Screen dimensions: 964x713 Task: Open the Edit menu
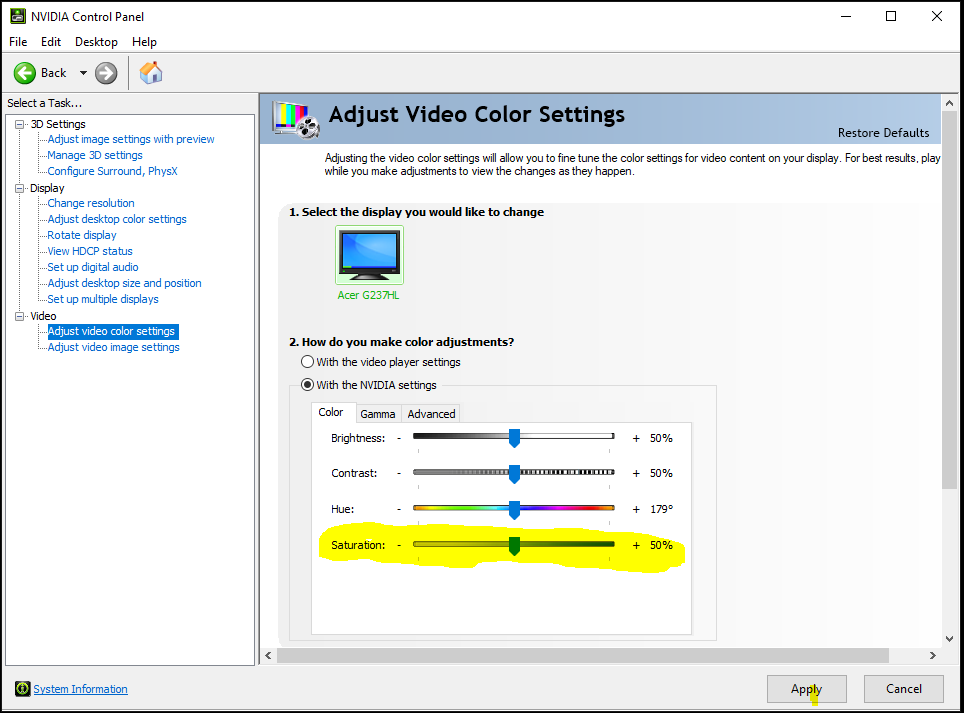coord(50,42)
